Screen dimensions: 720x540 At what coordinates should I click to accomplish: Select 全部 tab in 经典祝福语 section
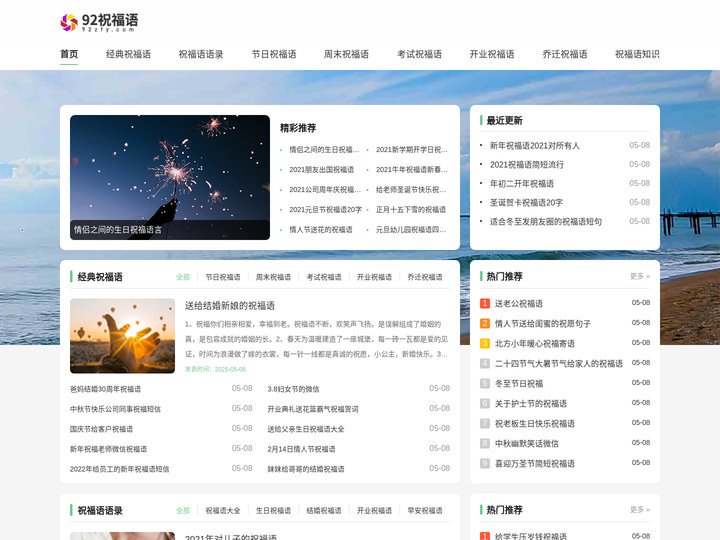pyautogui.click(x=183, y=277)
